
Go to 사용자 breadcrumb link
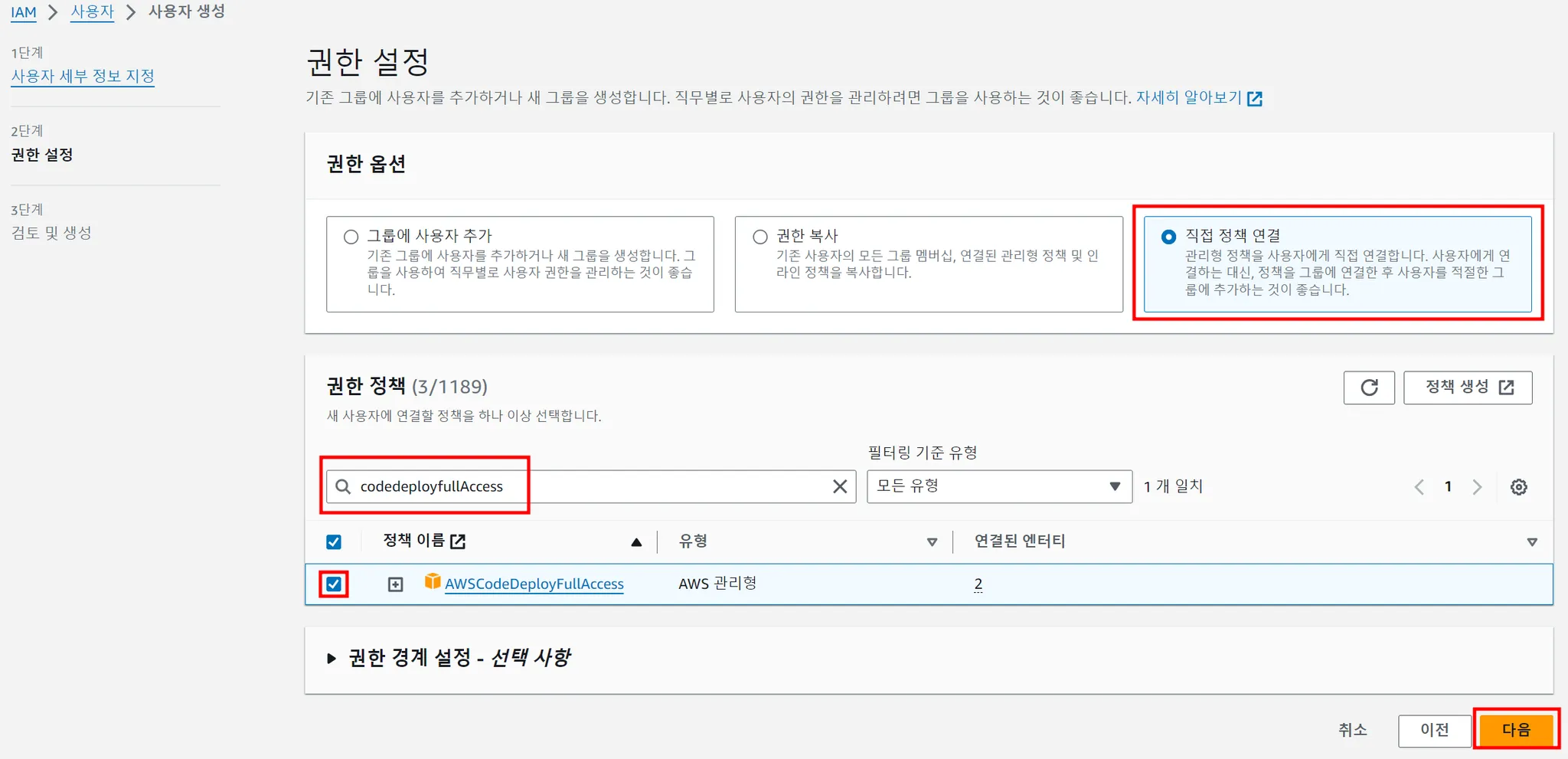pyautogui.click(x=92, y=12)
